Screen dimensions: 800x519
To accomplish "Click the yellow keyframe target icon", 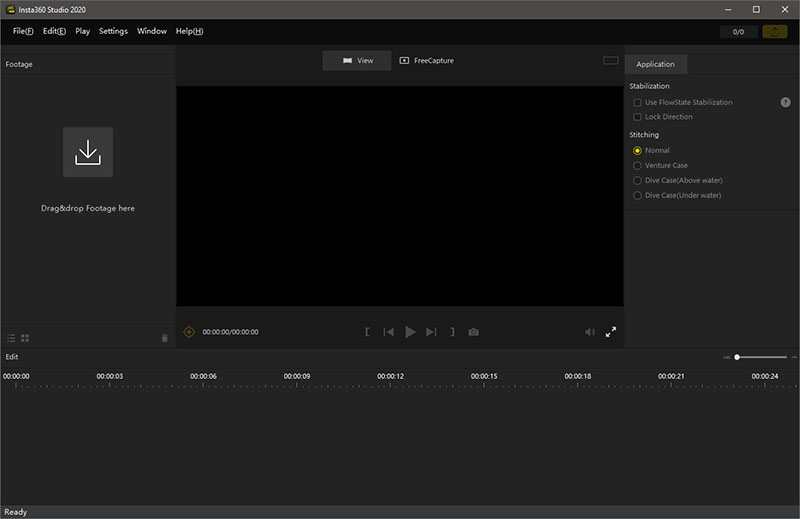I will (189, 332).
